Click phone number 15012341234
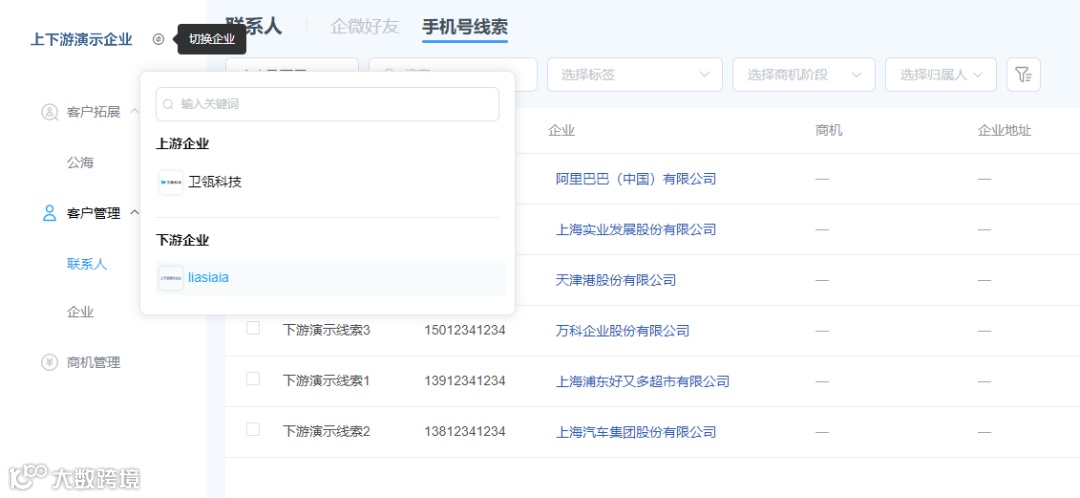The height and width of the screenshot is (498, 1080). pos(465,331)
